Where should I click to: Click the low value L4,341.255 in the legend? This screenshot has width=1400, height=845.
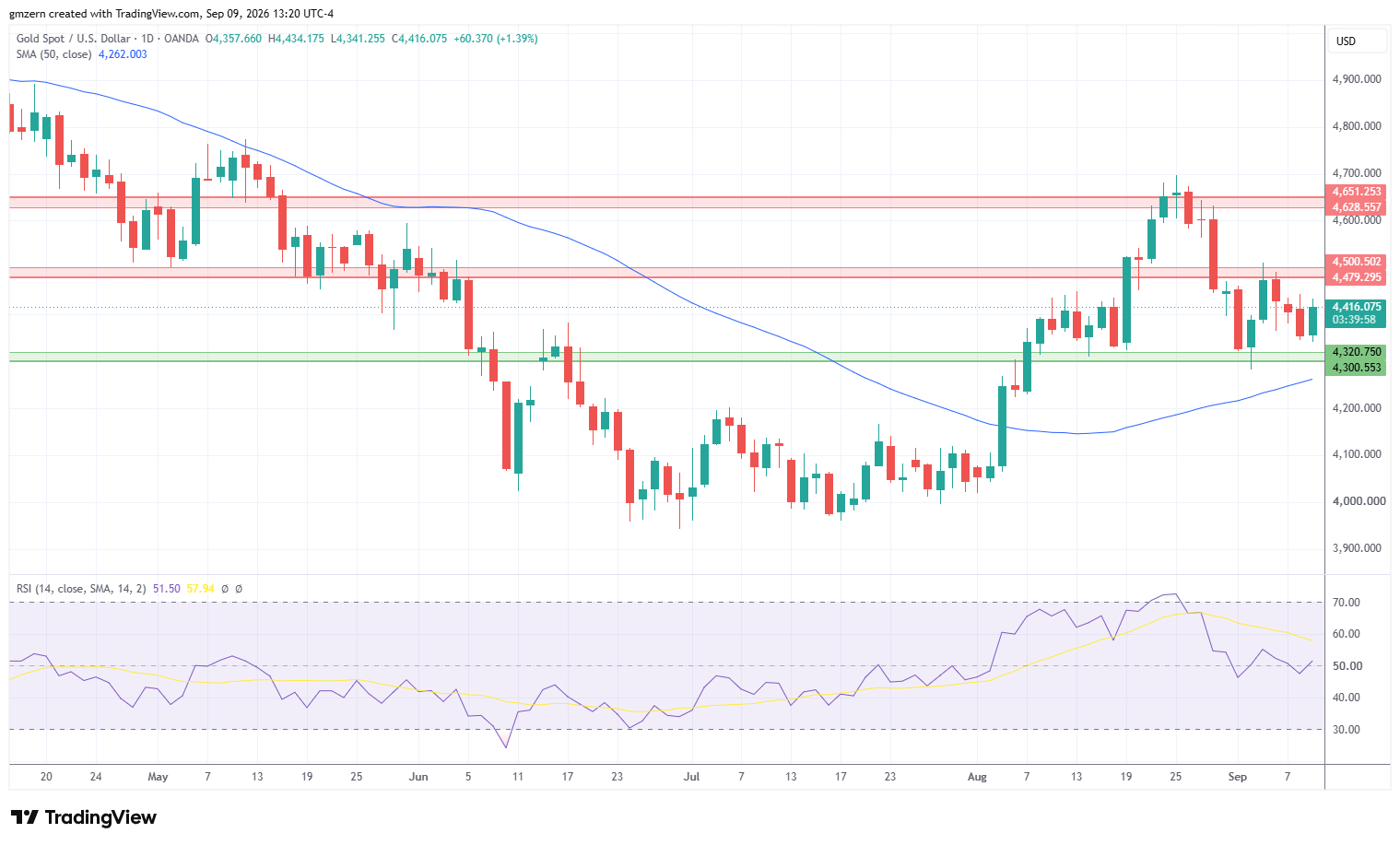[358, 39]
